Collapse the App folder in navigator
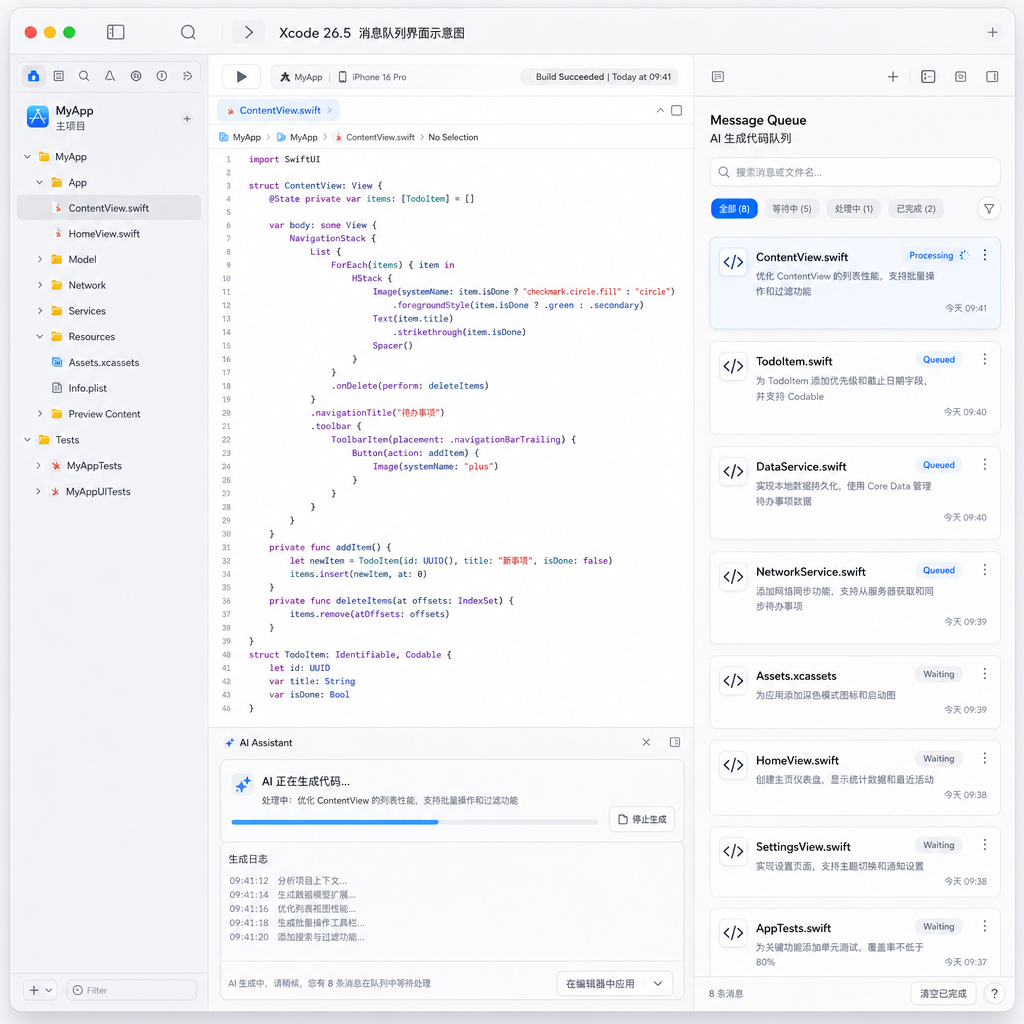 pos(40,182)
